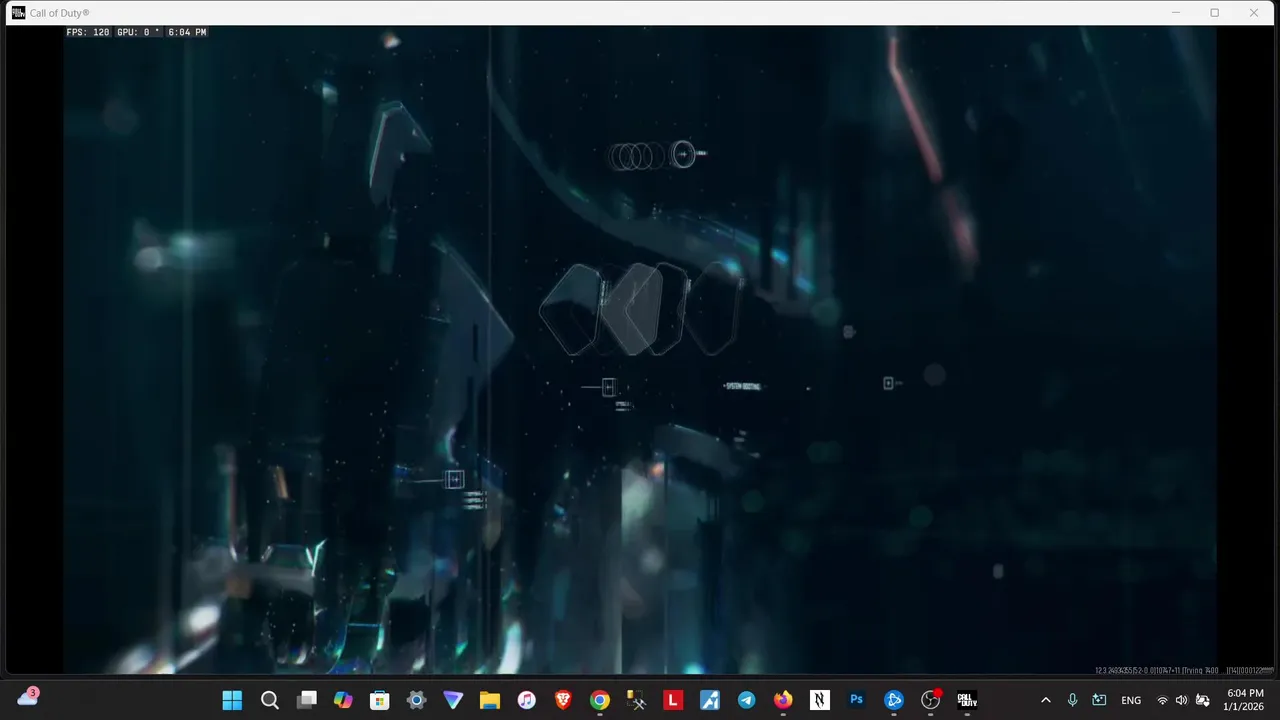1280x720 pixels.
Task: Open the wrench and screwdriver tools icon
Action: (x=637, y=700)
